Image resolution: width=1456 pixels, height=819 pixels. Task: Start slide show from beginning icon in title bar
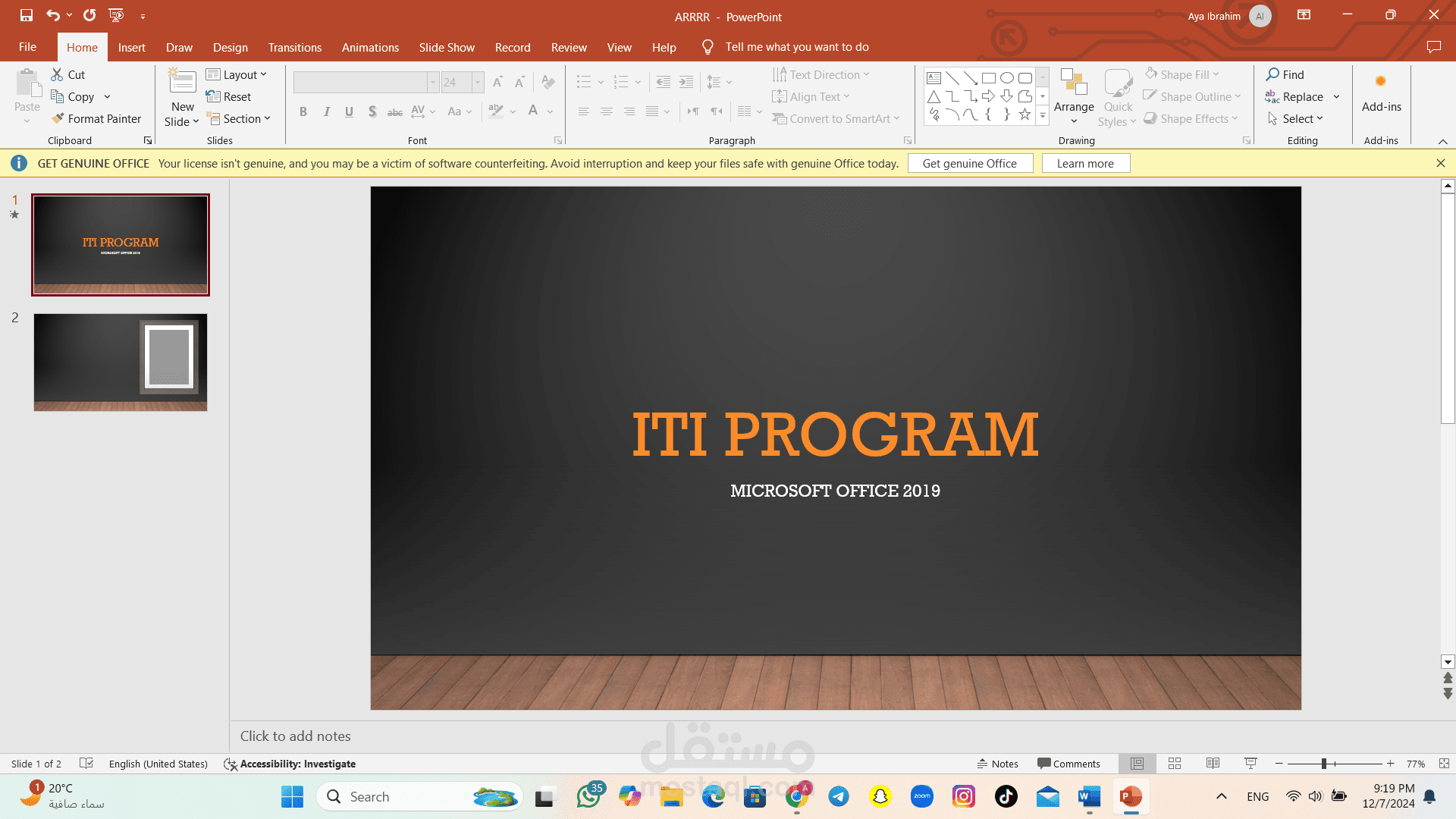(116, 15)
